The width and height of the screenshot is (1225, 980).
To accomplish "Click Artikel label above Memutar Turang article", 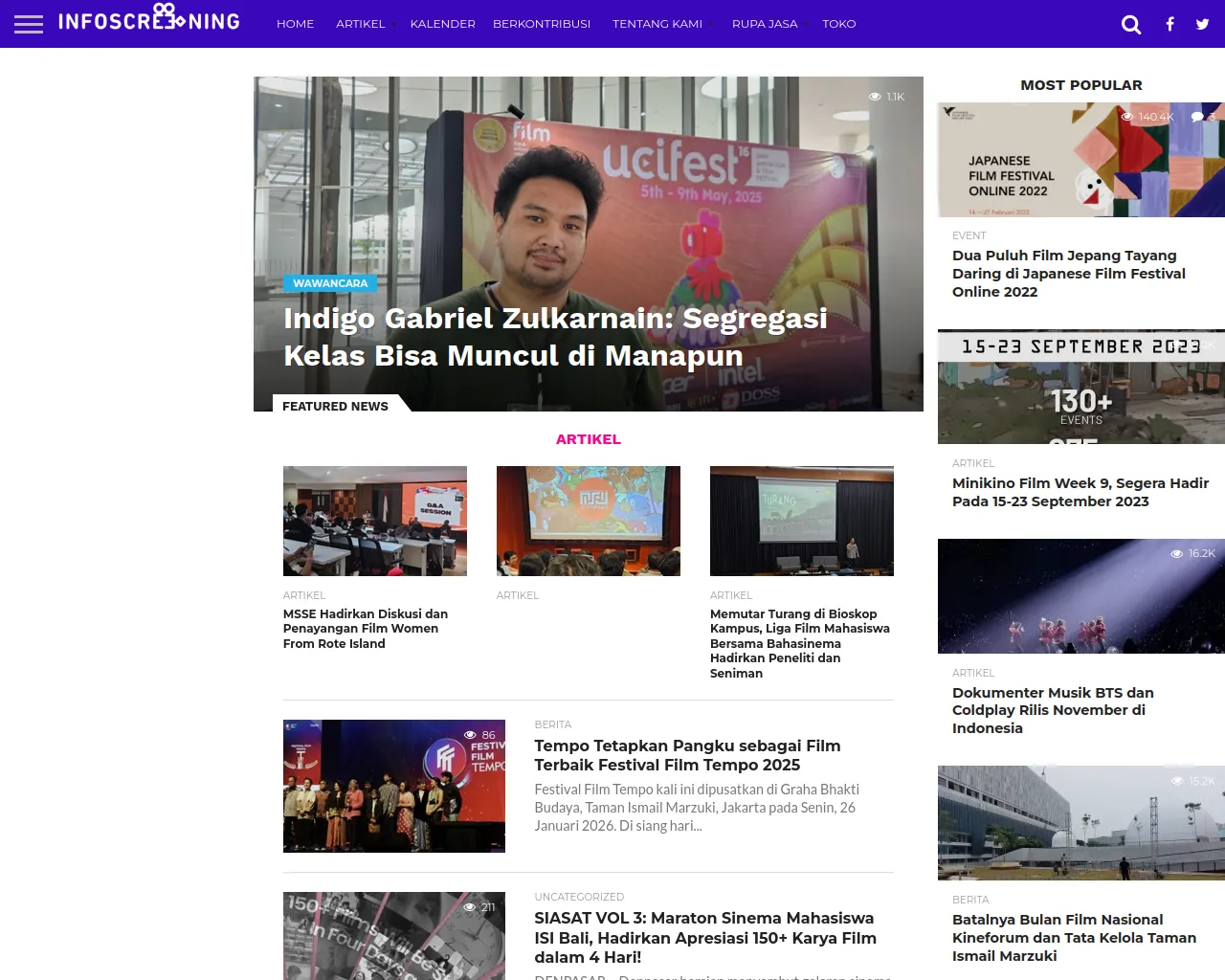I will click(731, 595).
